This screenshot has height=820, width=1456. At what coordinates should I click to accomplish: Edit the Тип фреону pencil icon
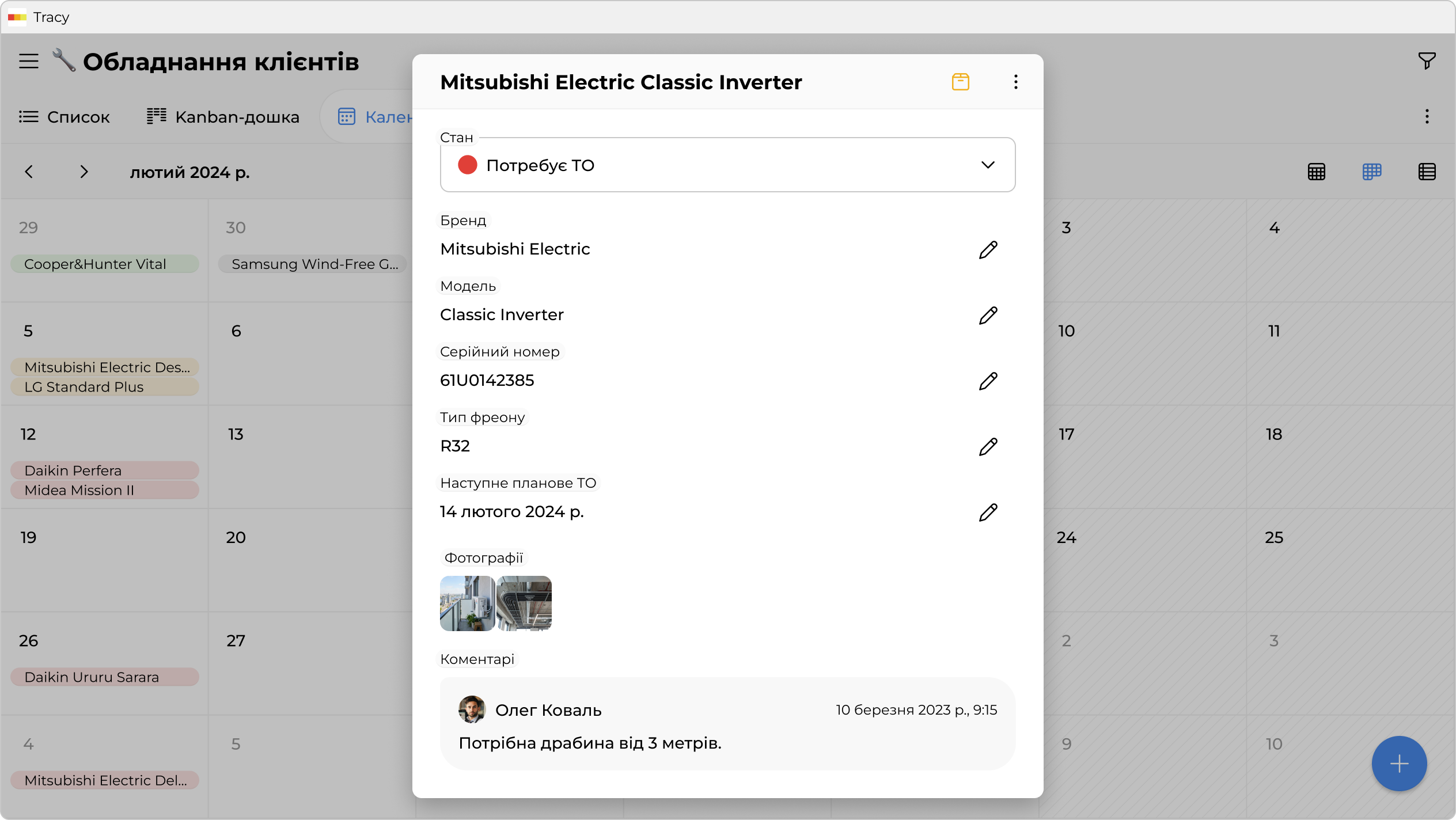coord(988,446)
